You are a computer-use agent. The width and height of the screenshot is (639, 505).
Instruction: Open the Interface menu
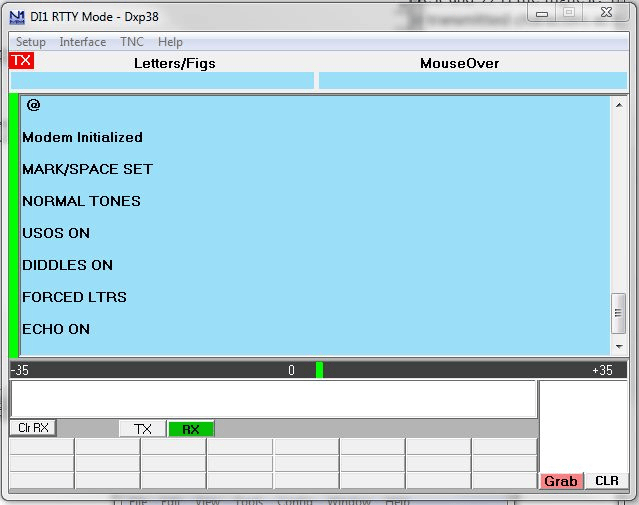pos(83,42)
